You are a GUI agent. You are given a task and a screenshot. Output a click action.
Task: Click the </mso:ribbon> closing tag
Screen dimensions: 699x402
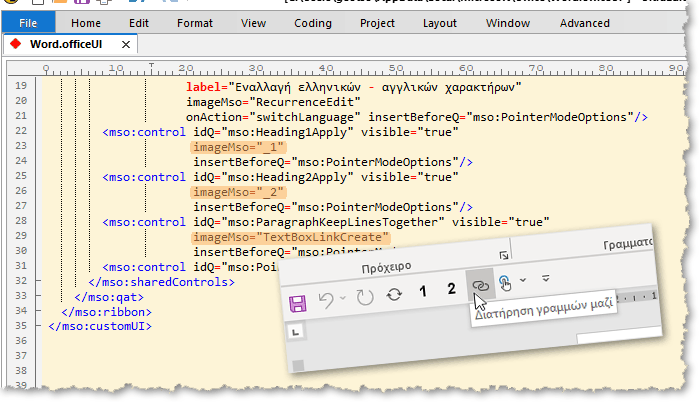[x=107, y=312]
